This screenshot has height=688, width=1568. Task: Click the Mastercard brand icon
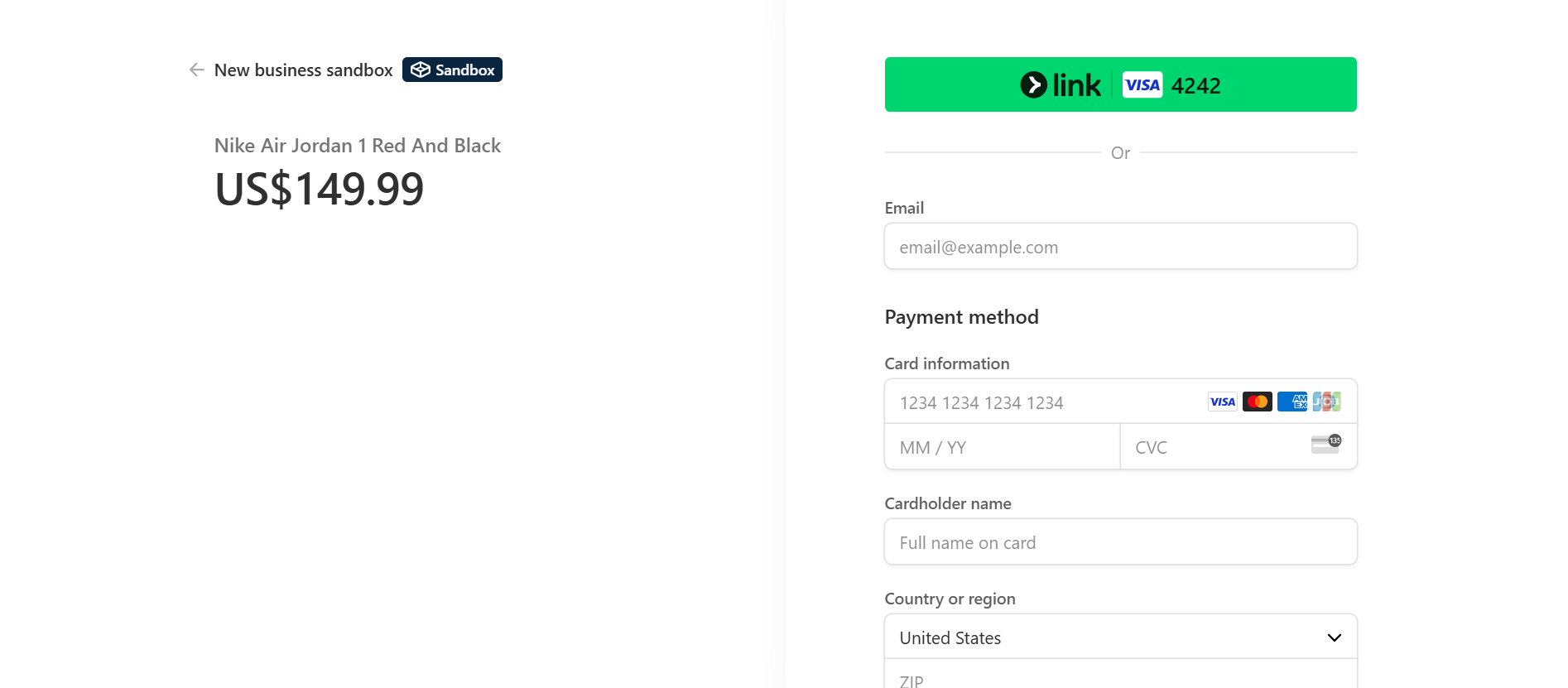click(x=1257, y=402)
